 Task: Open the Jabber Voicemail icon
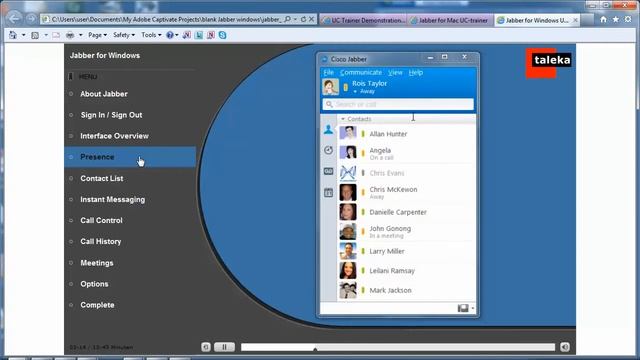point(328,171)
